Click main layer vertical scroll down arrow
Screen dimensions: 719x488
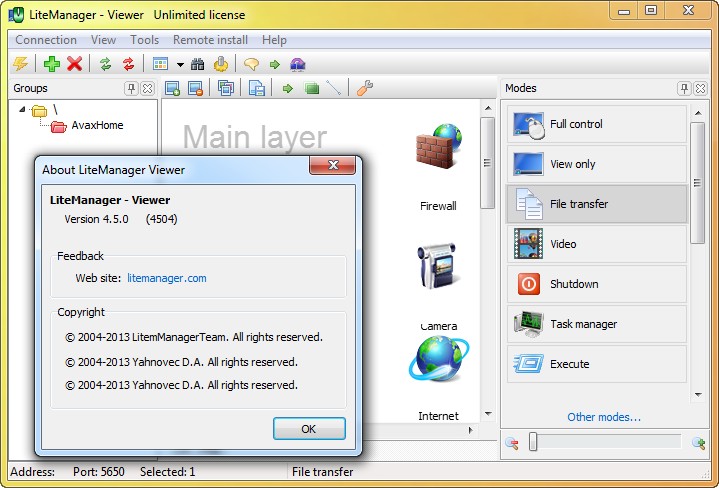point(488,414)
